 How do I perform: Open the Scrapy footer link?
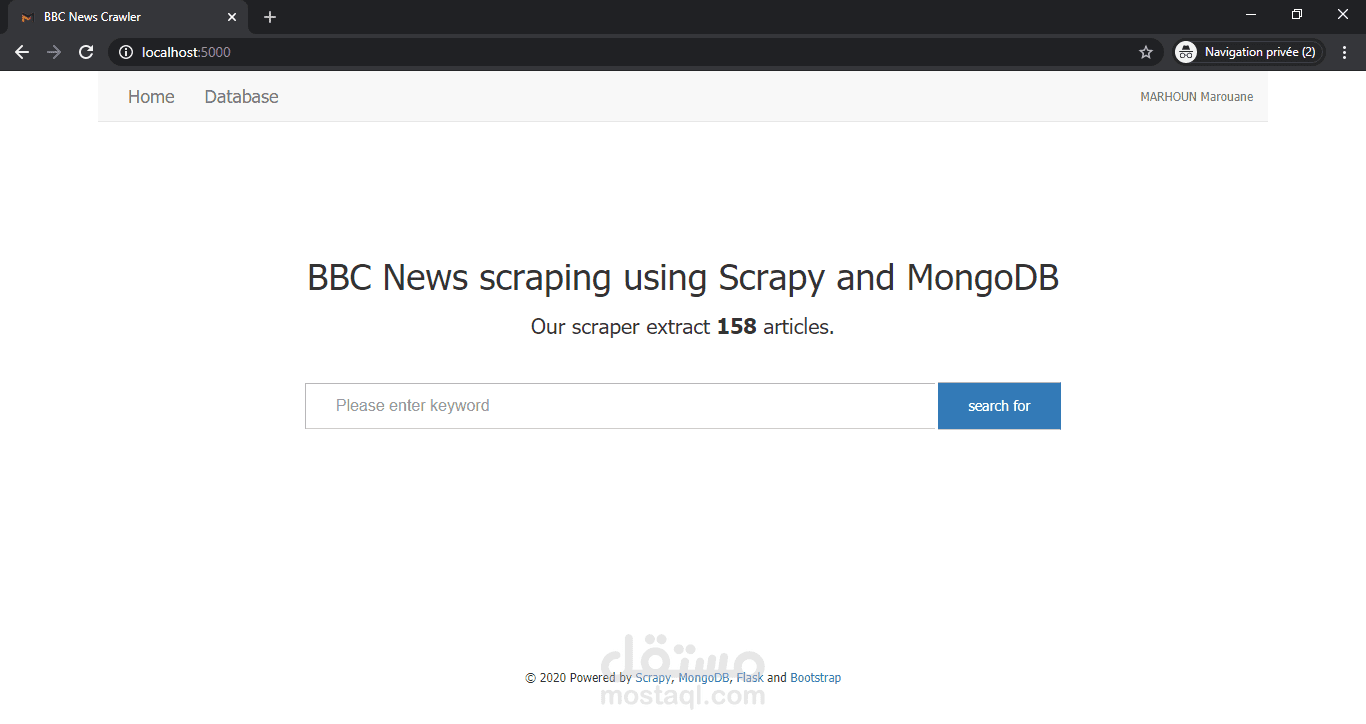tap(653, 677)
